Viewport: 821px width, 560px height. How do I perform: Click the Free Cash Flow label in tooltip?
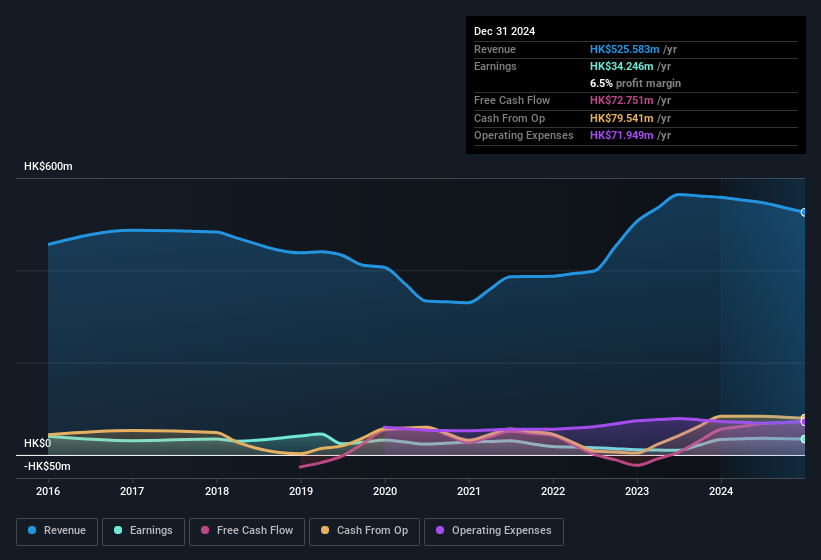coord(512,100)
